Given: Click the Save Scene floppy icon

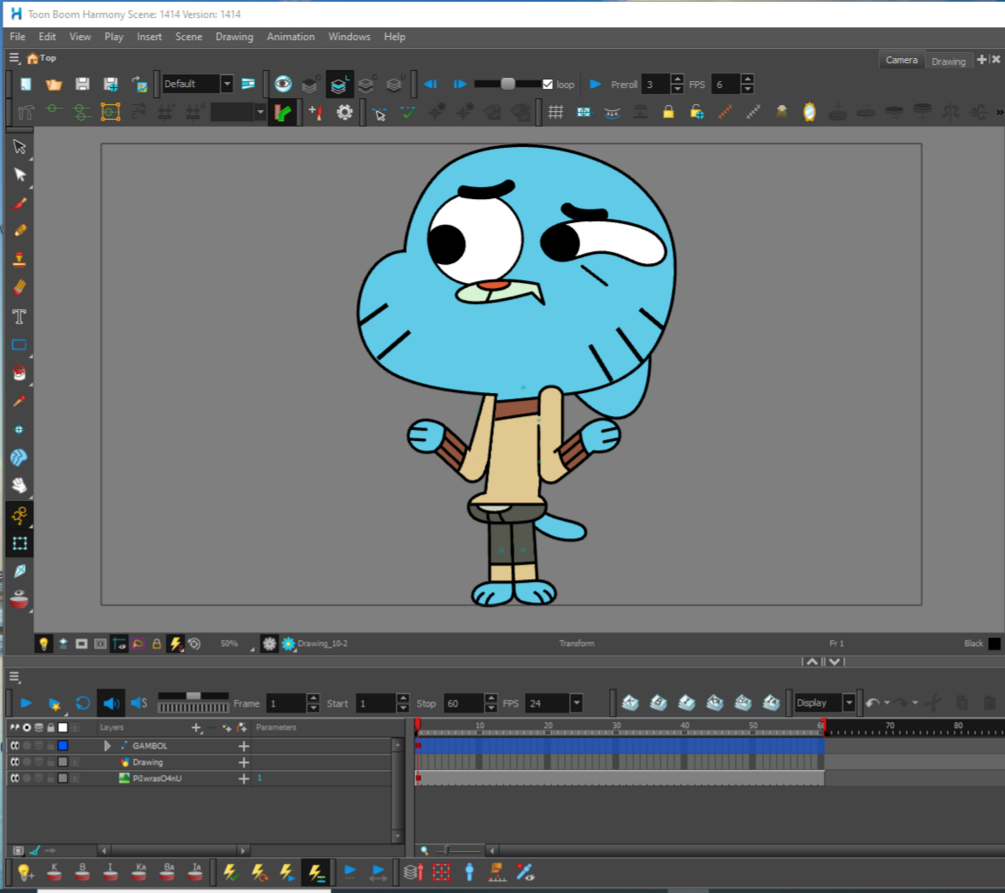Looking at the screenshot, I should 82,84.
